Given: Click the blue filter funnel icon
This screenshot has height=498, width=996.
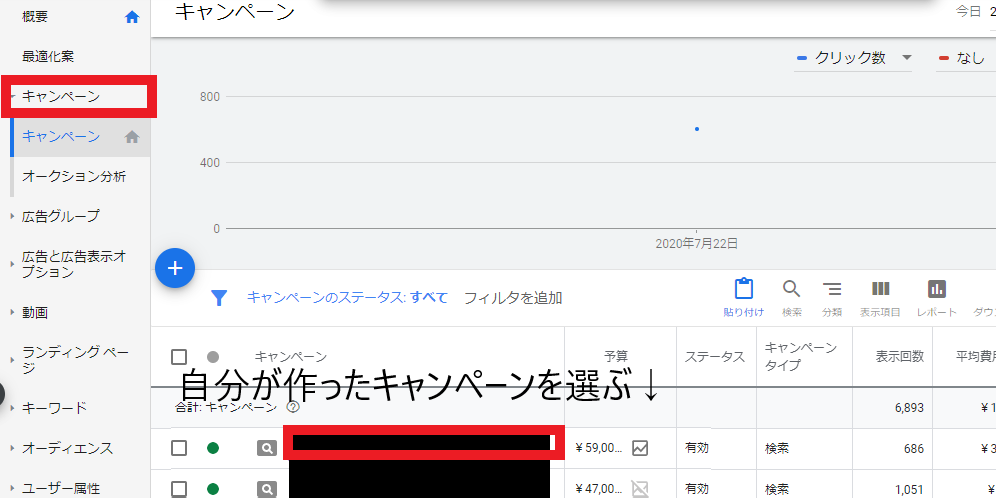Looking at the screenshot, I should (x=219, y=298).
